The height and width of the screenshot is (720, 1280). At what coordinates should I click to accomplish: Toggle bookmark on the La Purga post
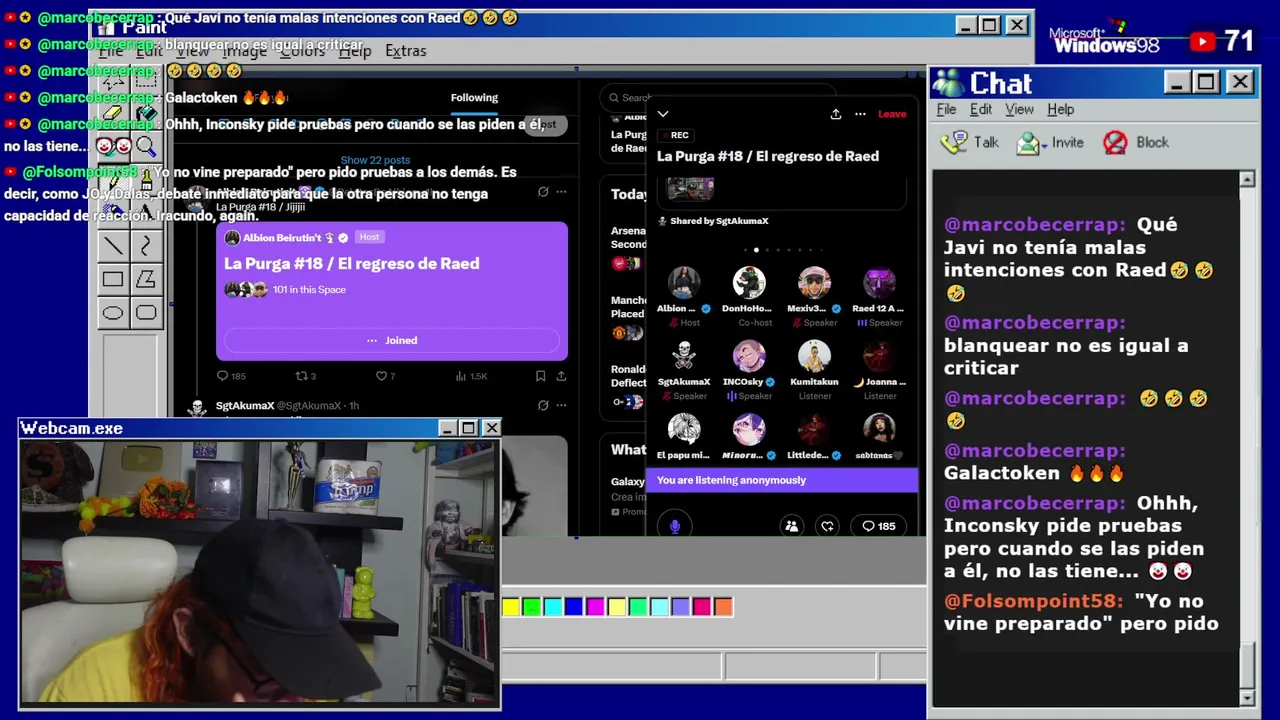pos(540,376)
